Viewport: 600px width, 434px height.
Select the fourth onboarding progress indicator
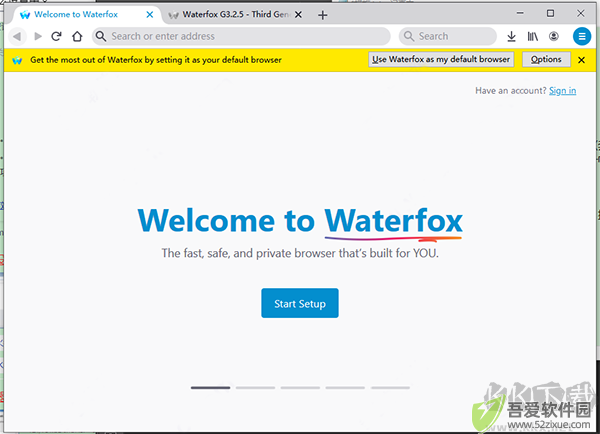(345, 388)
